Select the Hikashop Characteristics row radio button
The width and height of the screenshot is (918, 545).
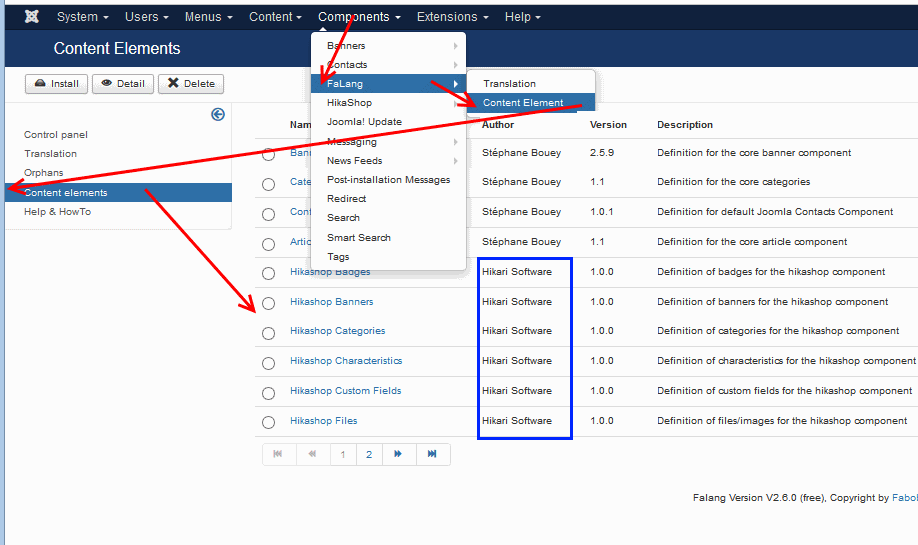[268, 363]
